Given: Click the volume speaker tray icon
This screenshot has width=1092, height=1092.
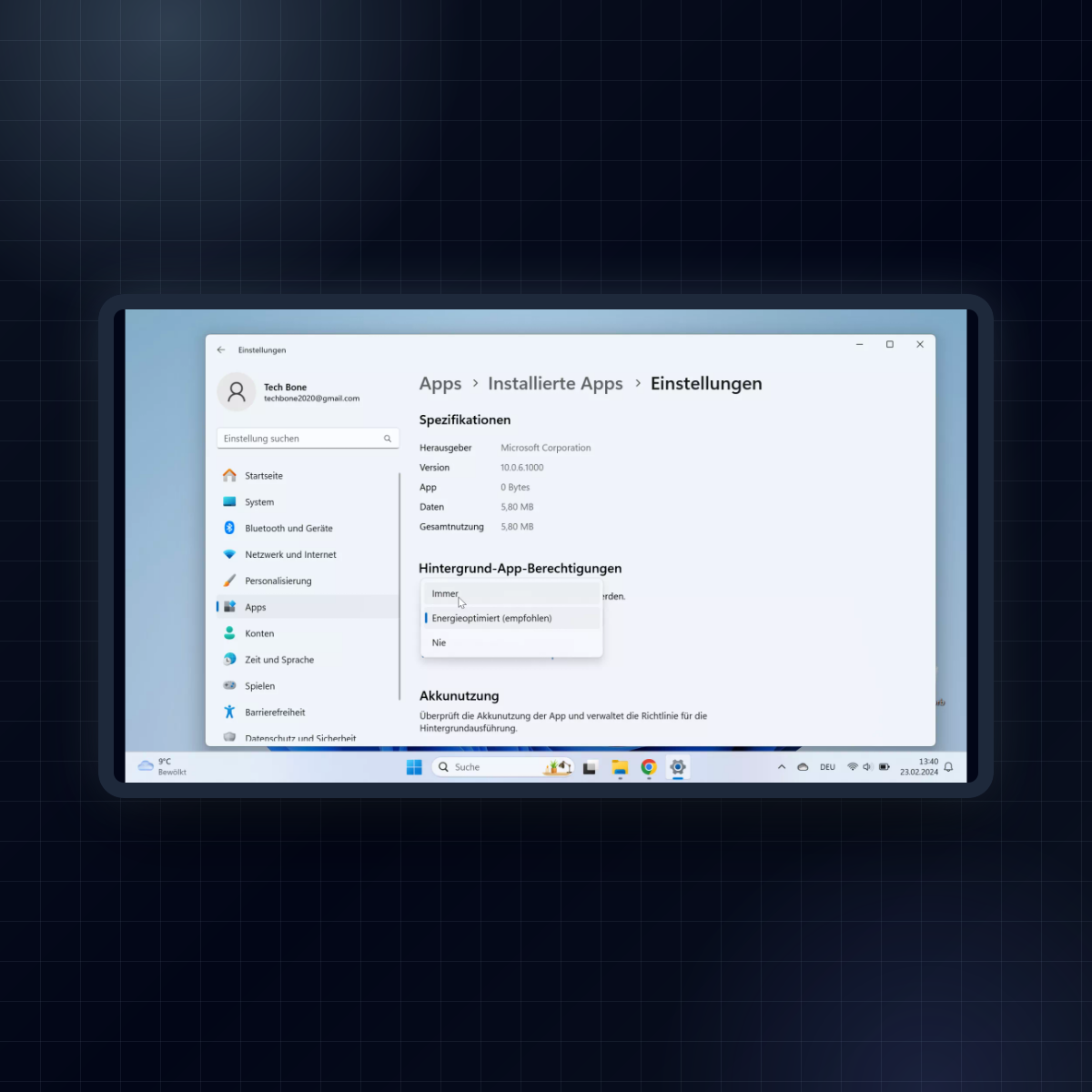Looking at the screenshot, I should 867,767.
